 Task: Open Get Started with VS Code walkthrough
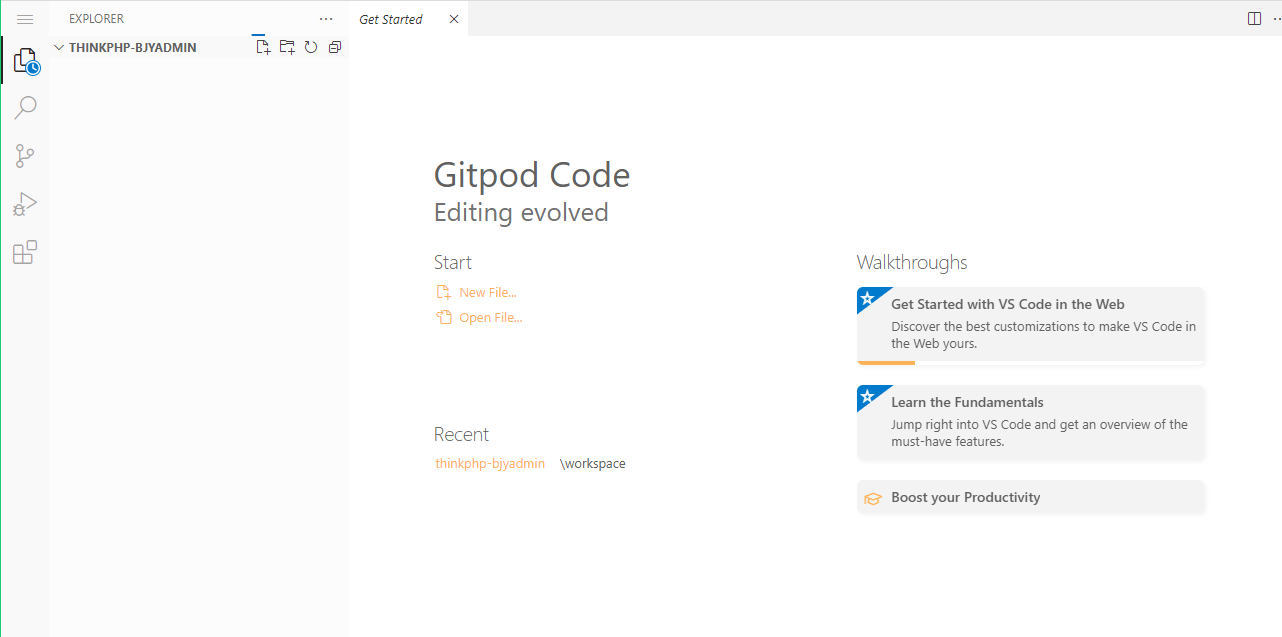pyautogui.click(x=1031, y=326)
